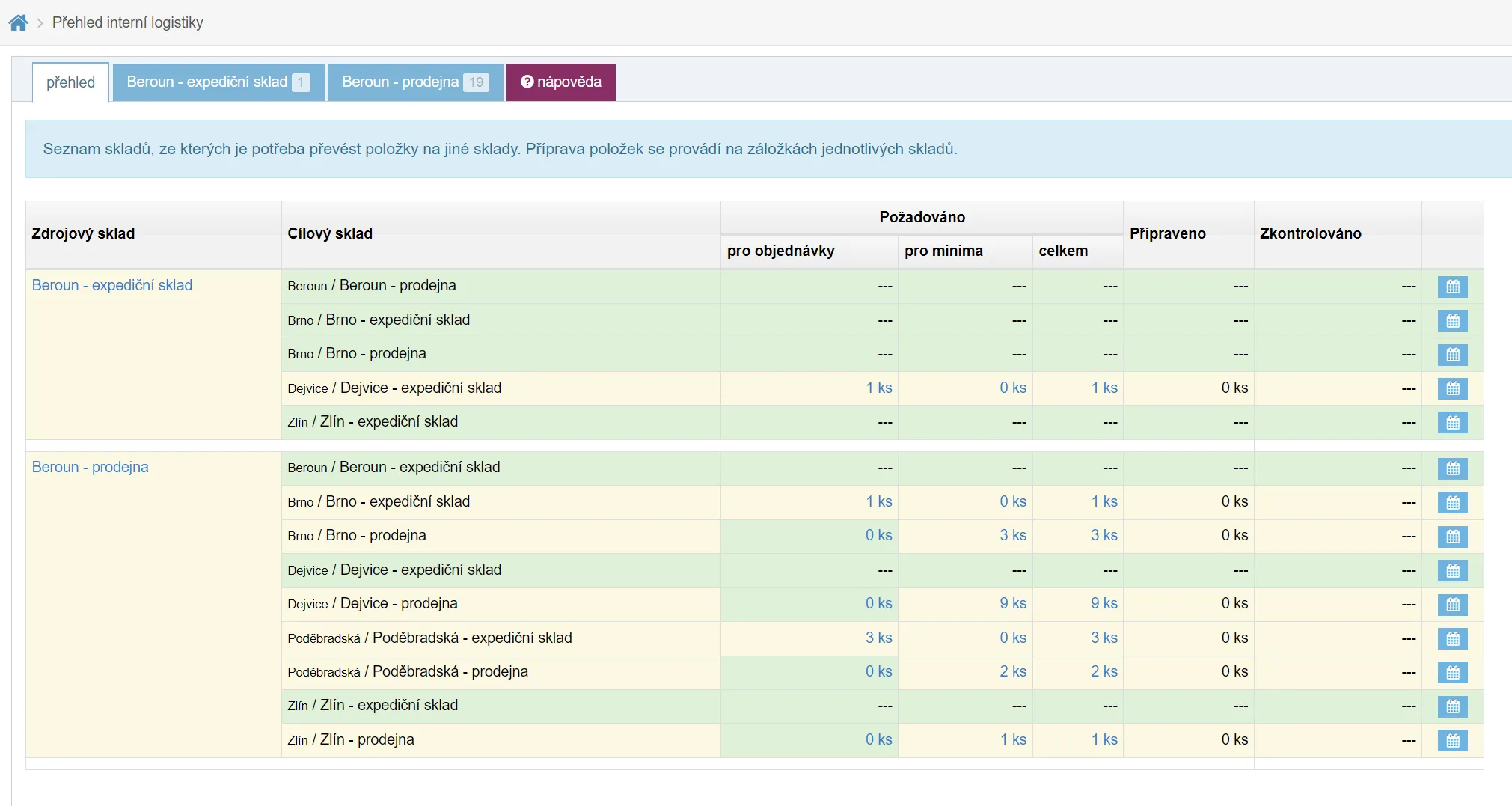Open calendar icon in second Brno - prodejna row

[x=1452, y=537]
